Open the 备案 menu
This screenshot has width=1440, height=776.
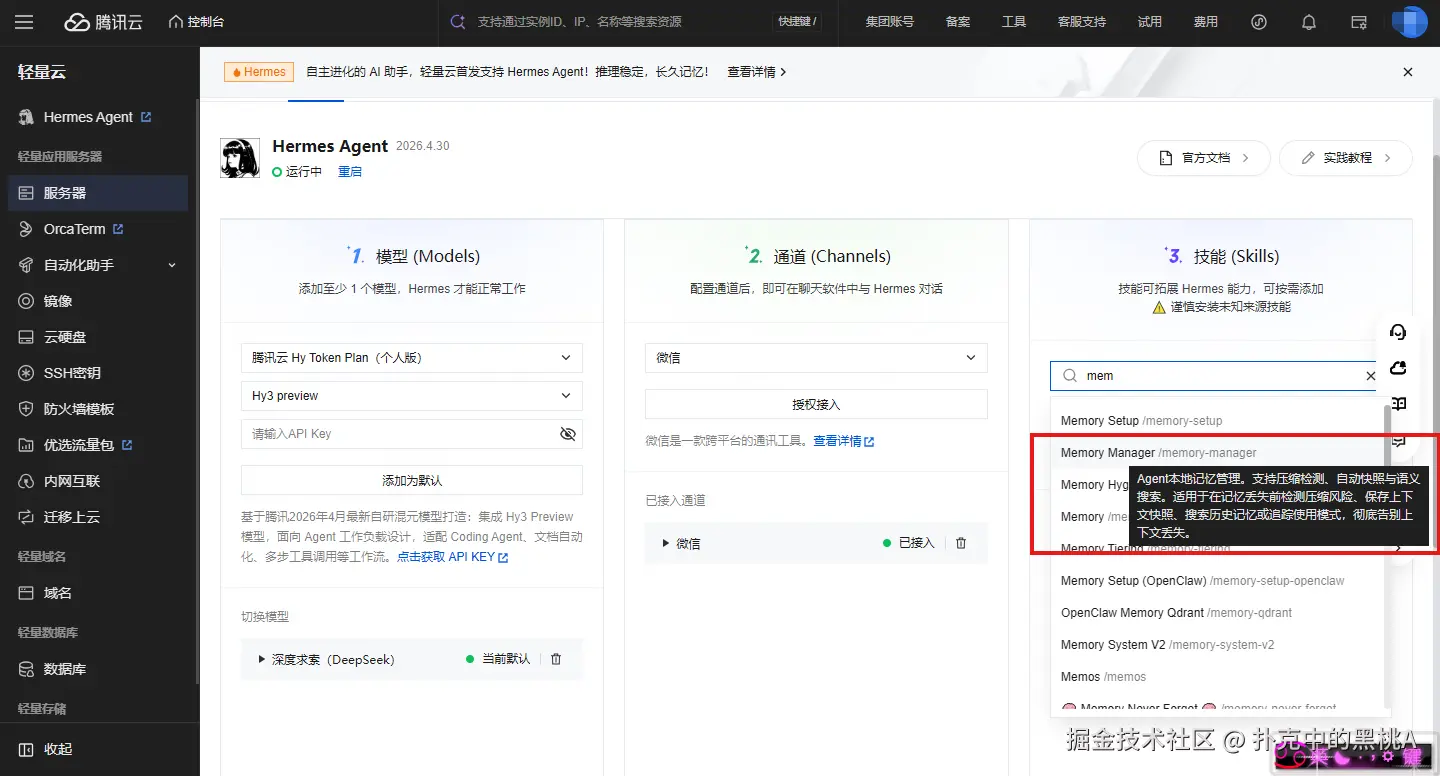point(958,22)
